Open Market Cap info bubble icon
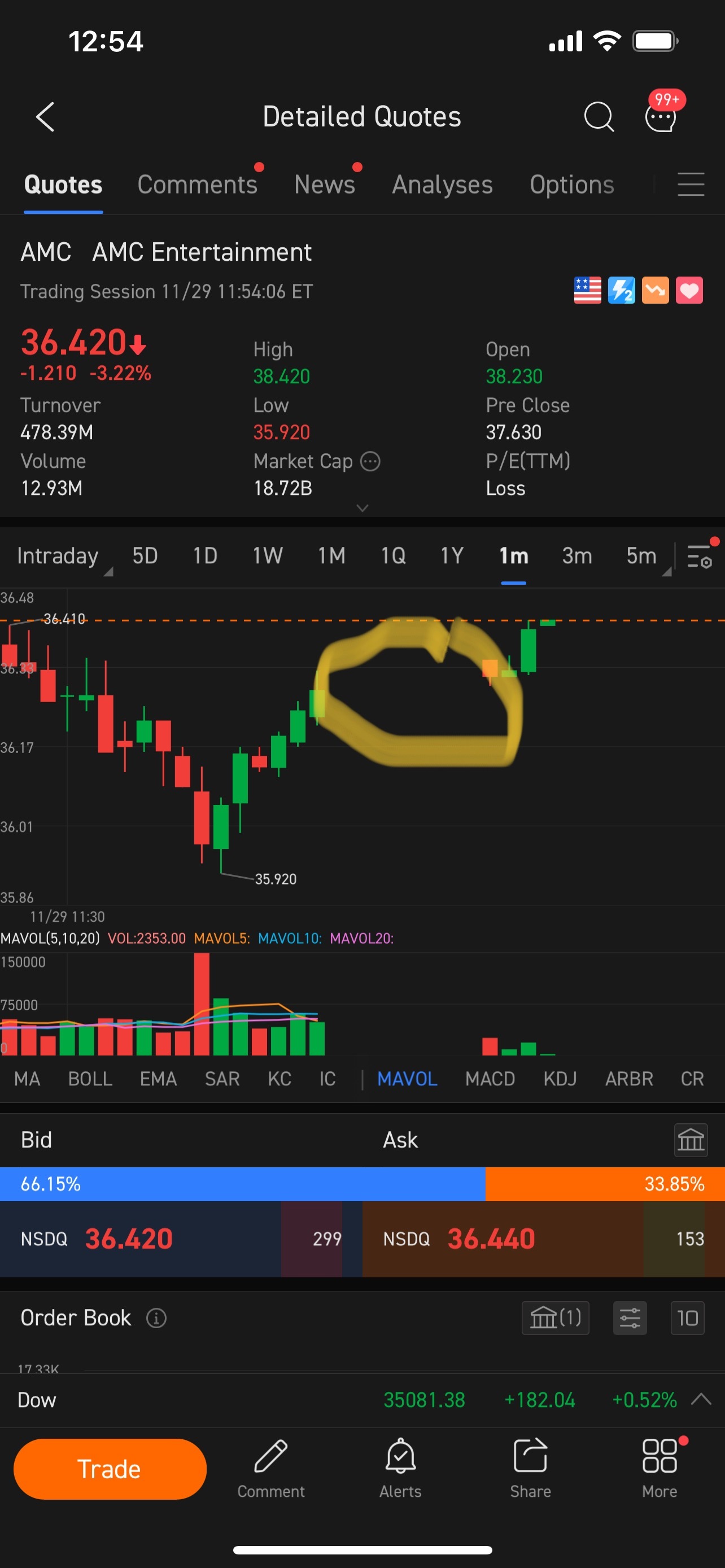The height and width of the screenshot is (1568, 725). 370,461
